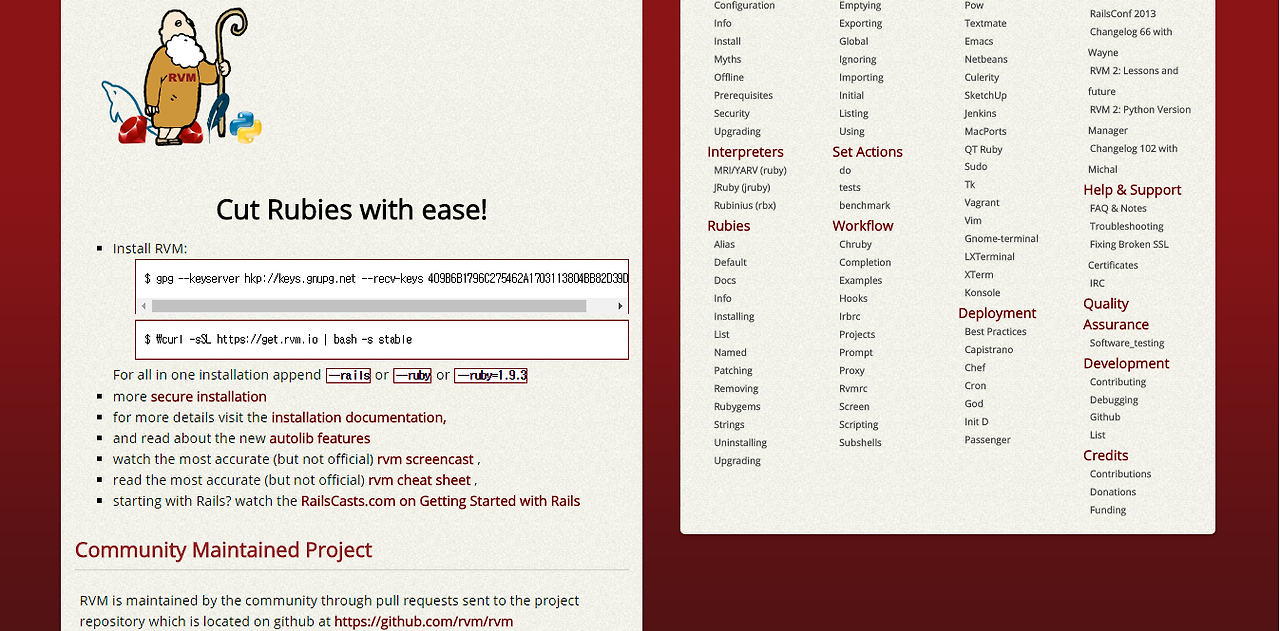Screen dimensions: 1280x631
Task: Open the Default link under Rubies
Action: pyautogui.click(x=730, y=263)
